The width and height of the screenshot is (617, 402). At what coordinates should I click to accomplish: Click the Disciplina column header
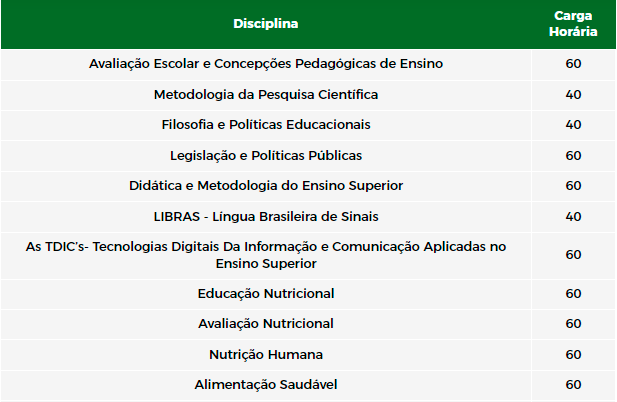(x=266, y=24)
